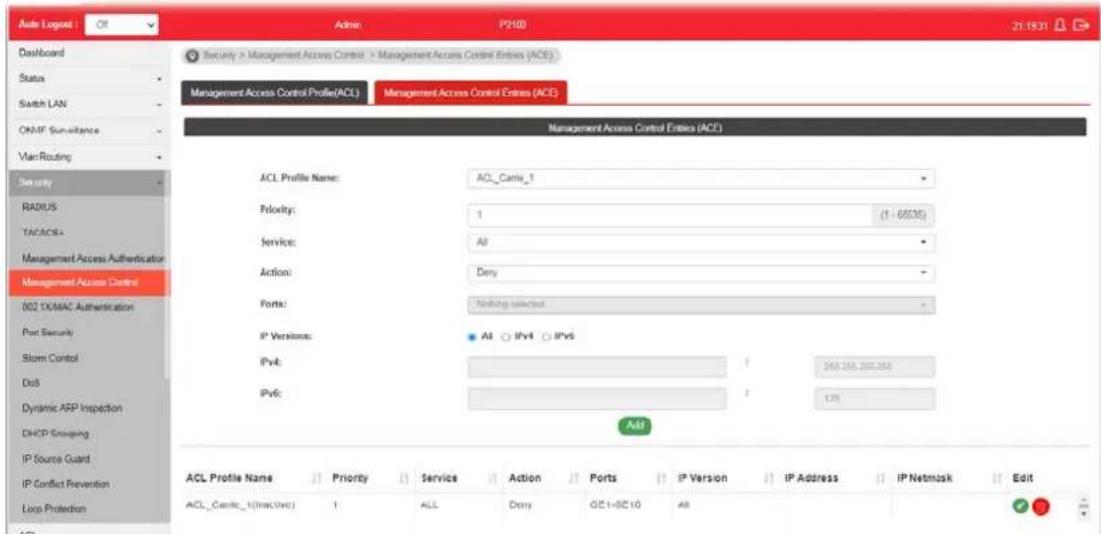Click the IPv4 address input field
Image resolution: width=1101 pixels, height=534 pixels.
(x=598, y=366)
